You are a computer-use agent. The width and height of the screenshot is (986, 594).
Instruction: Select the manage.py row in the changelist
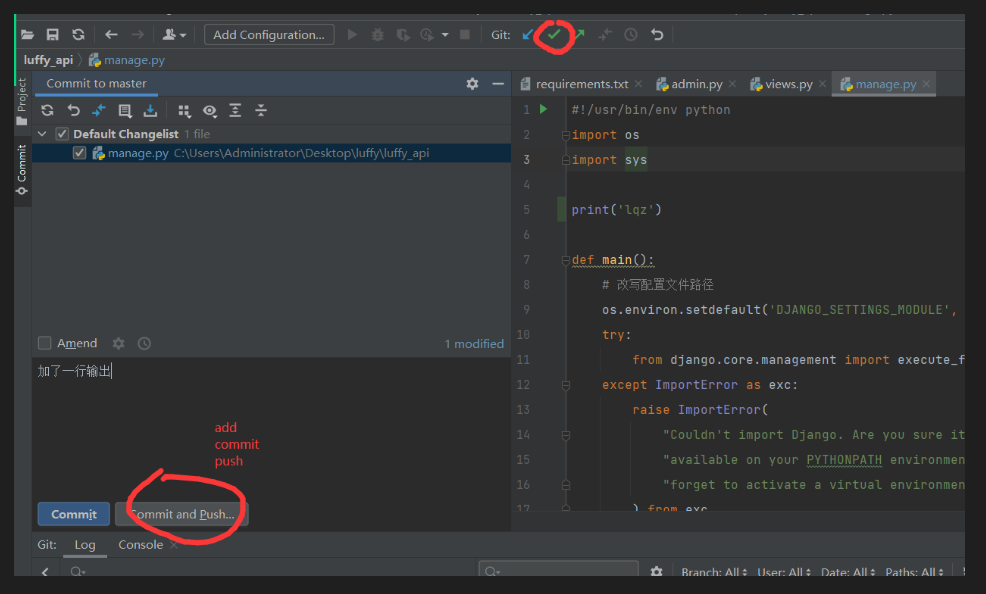click(271, 153)
